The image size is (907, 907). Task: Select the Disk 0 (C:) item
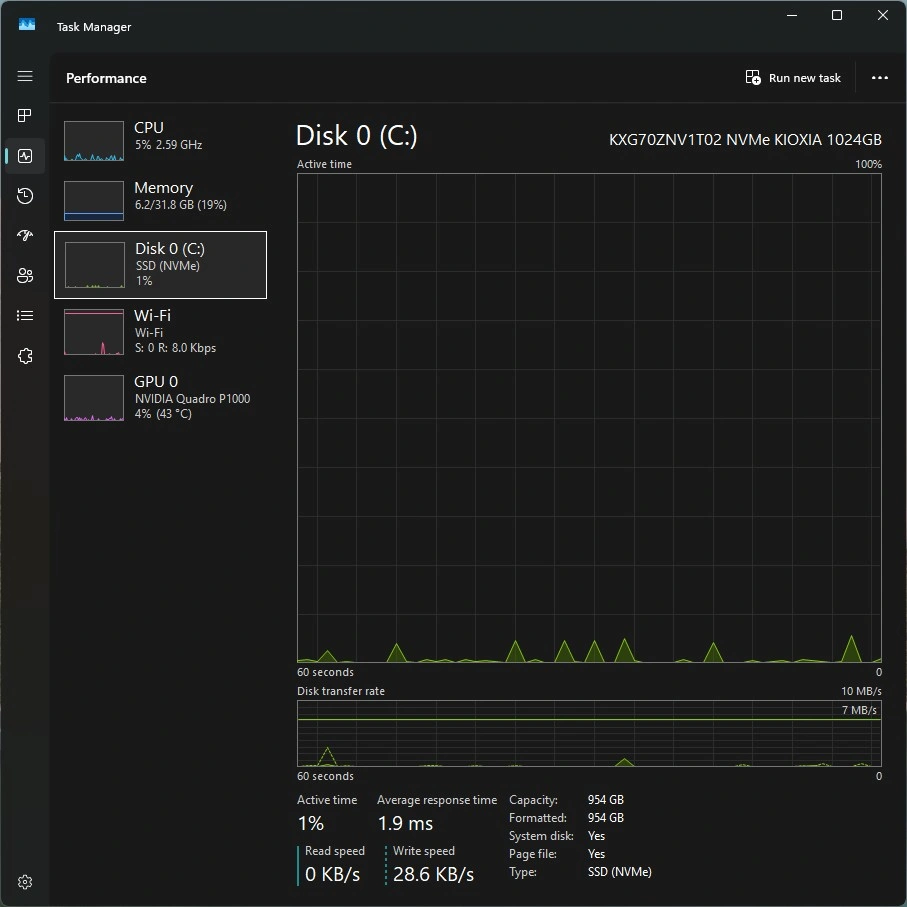[160, 265]
